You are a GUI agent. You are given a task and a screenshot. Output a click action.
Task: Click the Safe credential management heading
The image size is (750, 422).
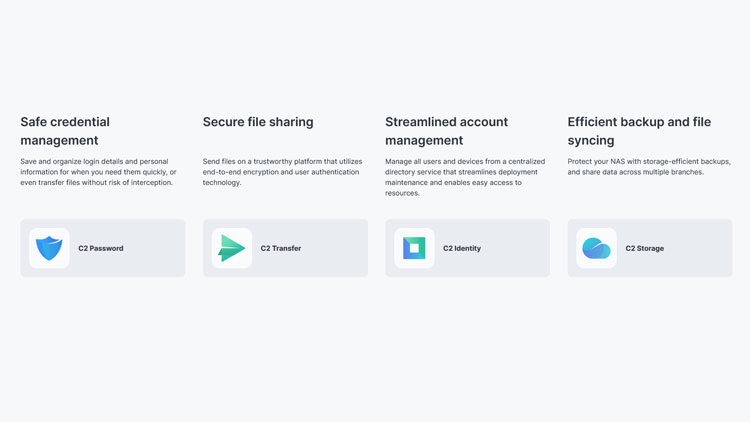65,131
